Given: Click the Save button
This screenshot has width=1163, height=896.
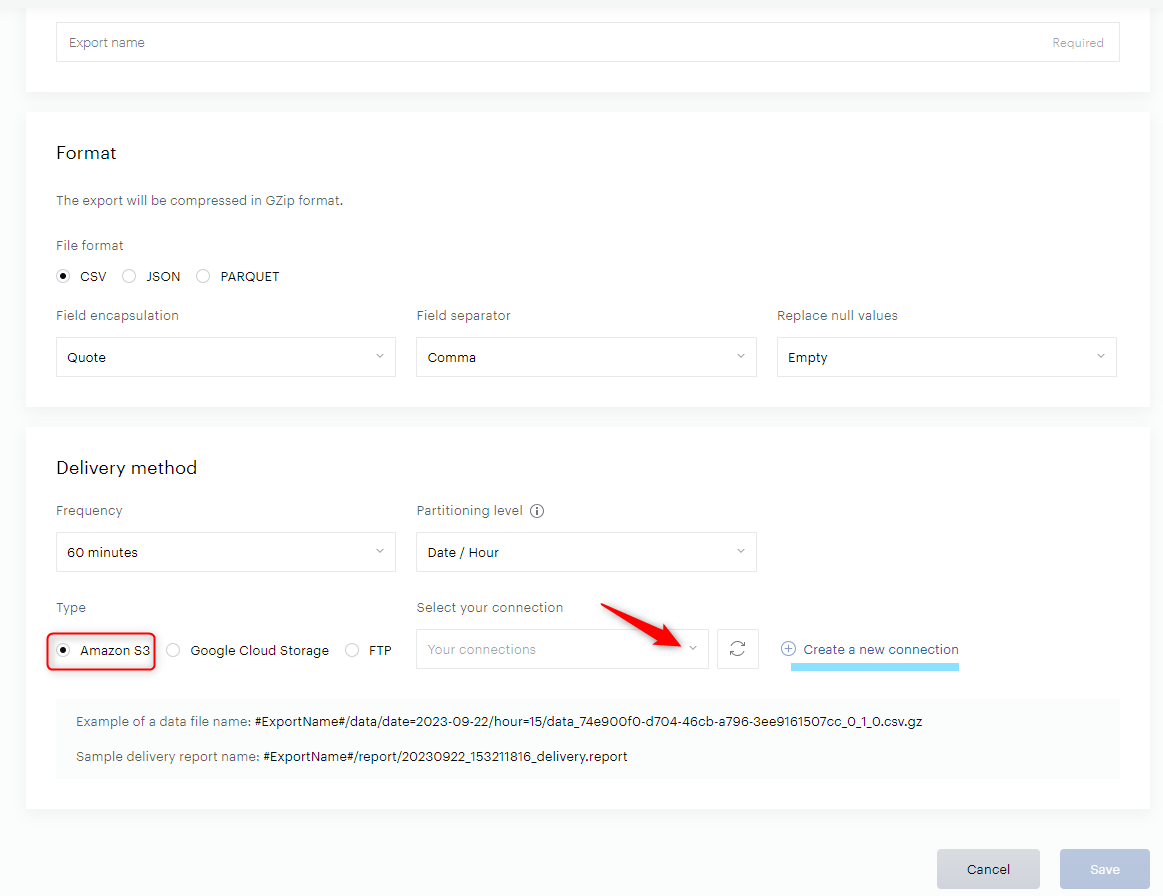Looking at the screenshot, I should point(1104,869).
